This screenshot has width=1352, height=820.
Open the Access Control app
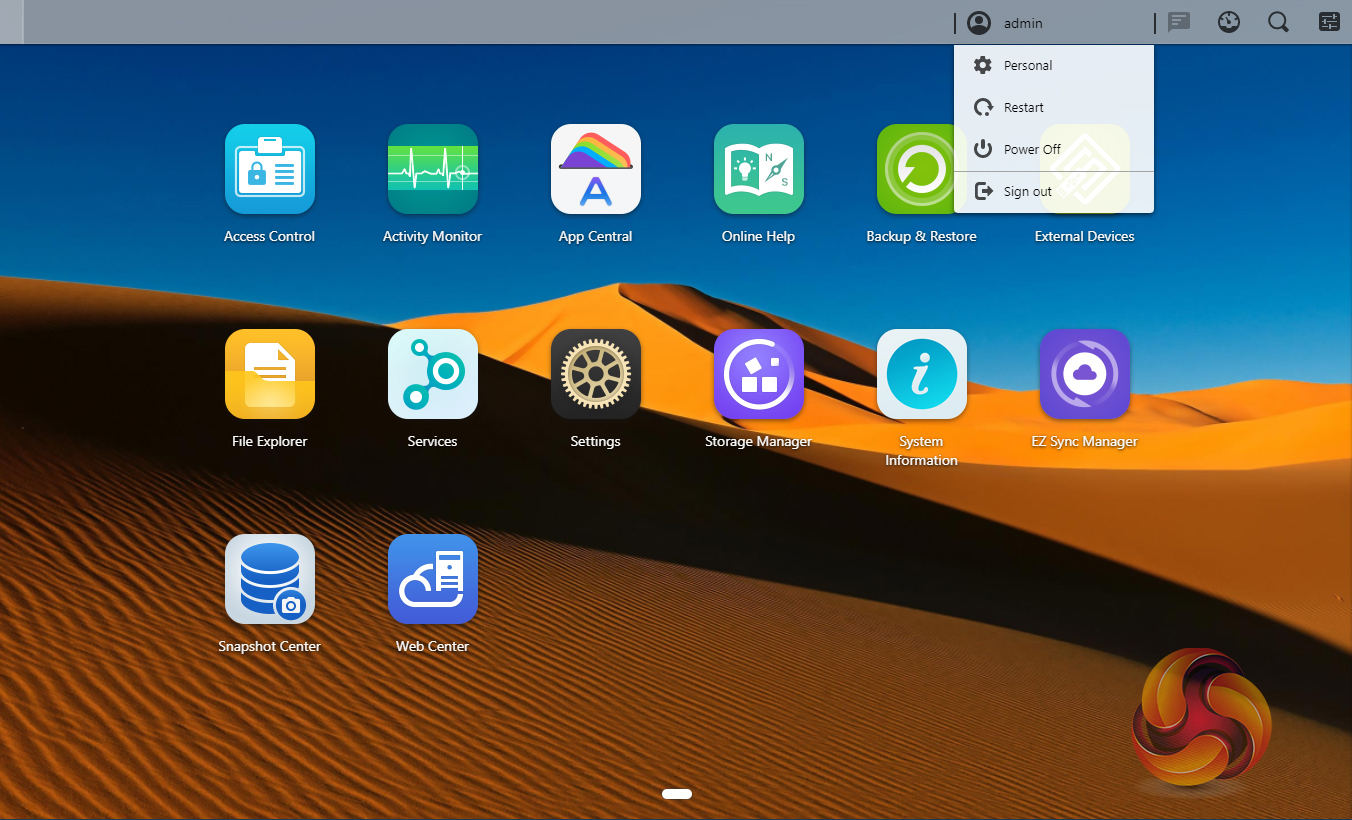click(270, 169)
